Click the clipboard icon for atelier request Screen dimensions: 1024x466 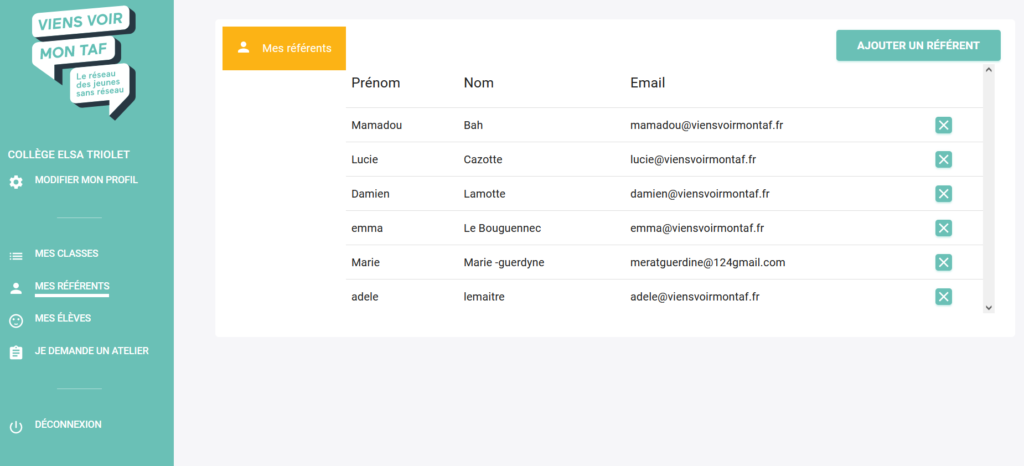pyautogui.click(x=16, y=352)
